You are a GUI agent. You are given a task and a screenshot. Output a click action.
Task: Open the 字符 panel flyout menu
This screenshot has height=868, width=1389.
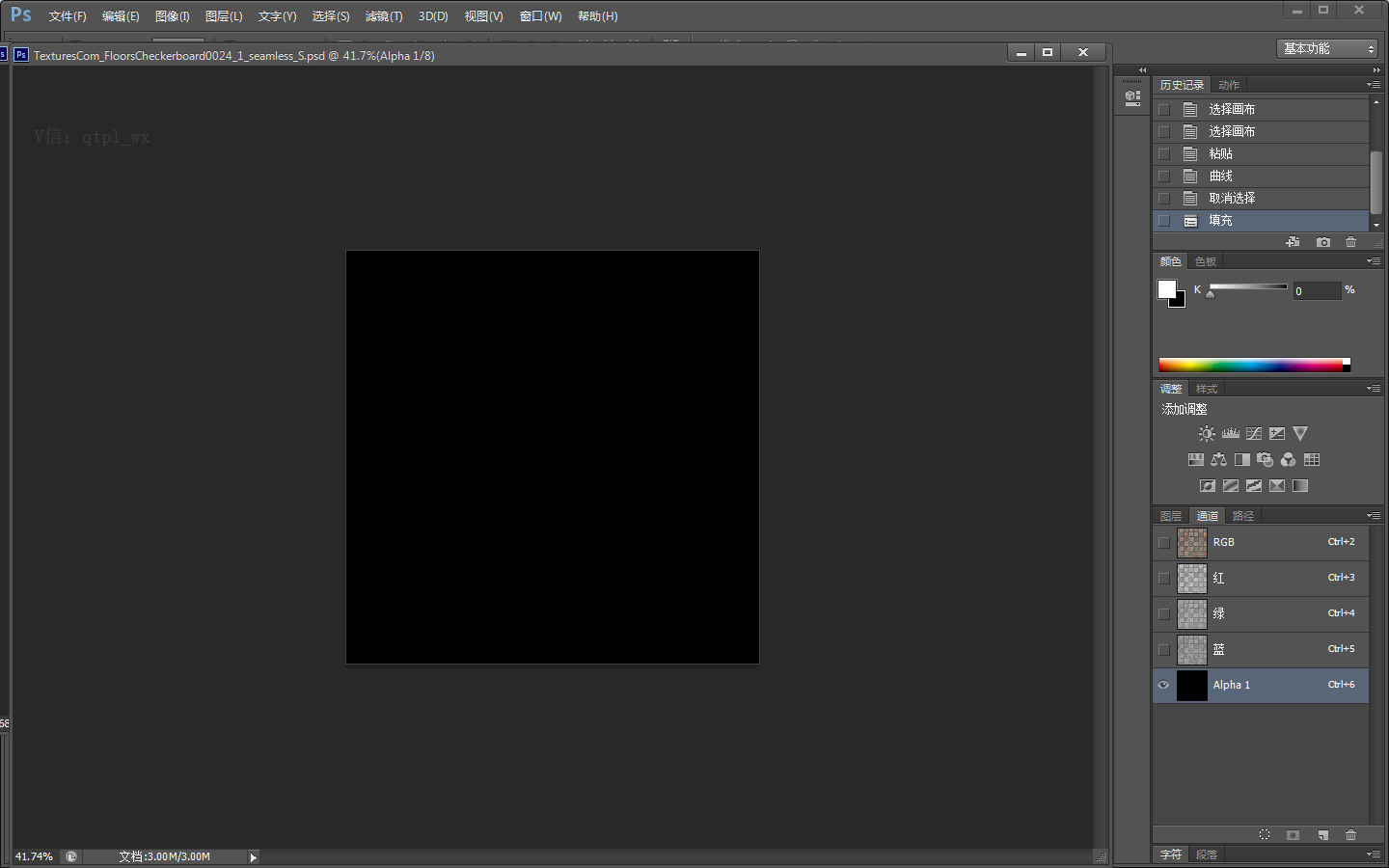pyautogui.click(x=1374, y=854)
